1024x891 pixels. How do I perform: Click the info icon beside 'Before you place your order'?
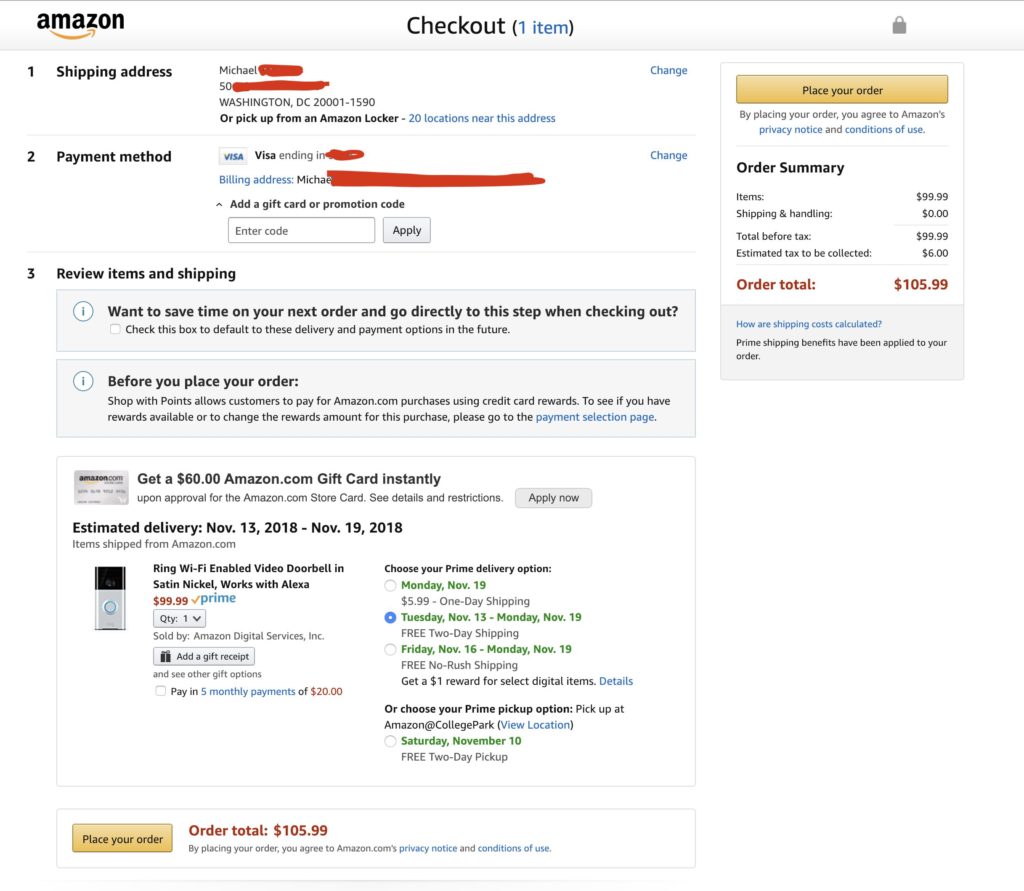[x=85, y=381]
